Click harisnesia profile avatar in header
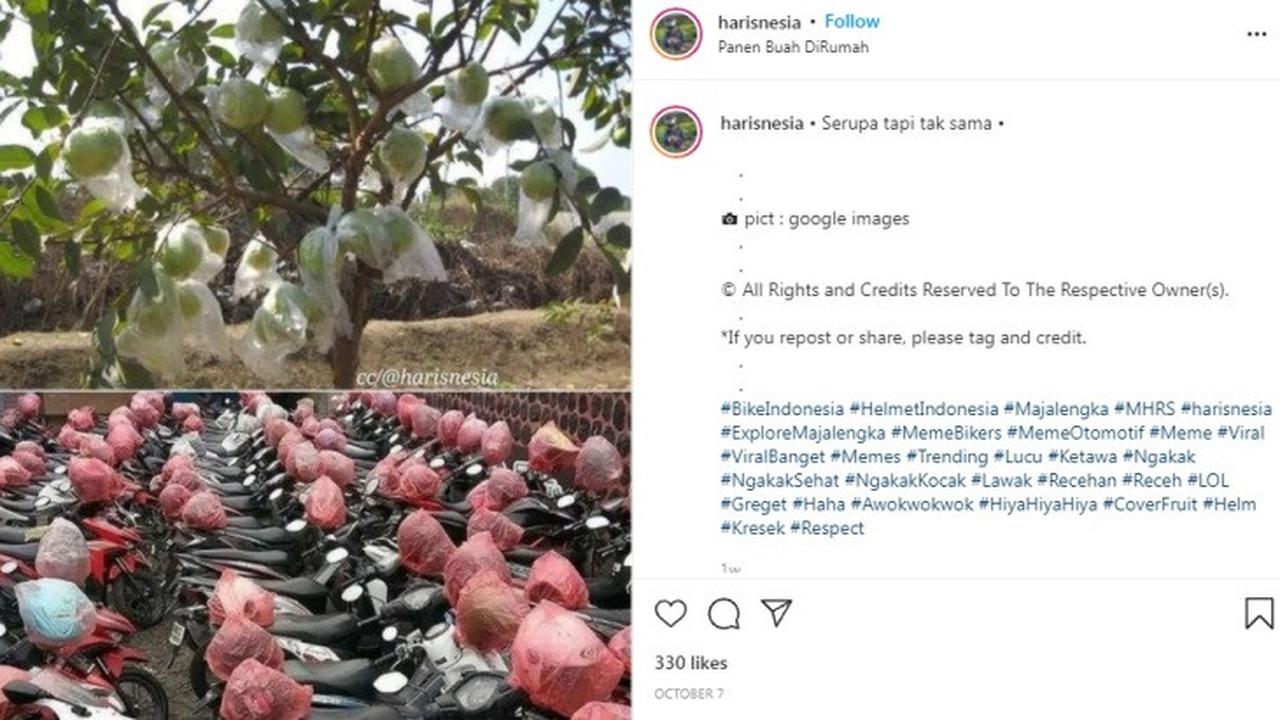This screenshot has height=720, width=1280. tap(676, 34)
